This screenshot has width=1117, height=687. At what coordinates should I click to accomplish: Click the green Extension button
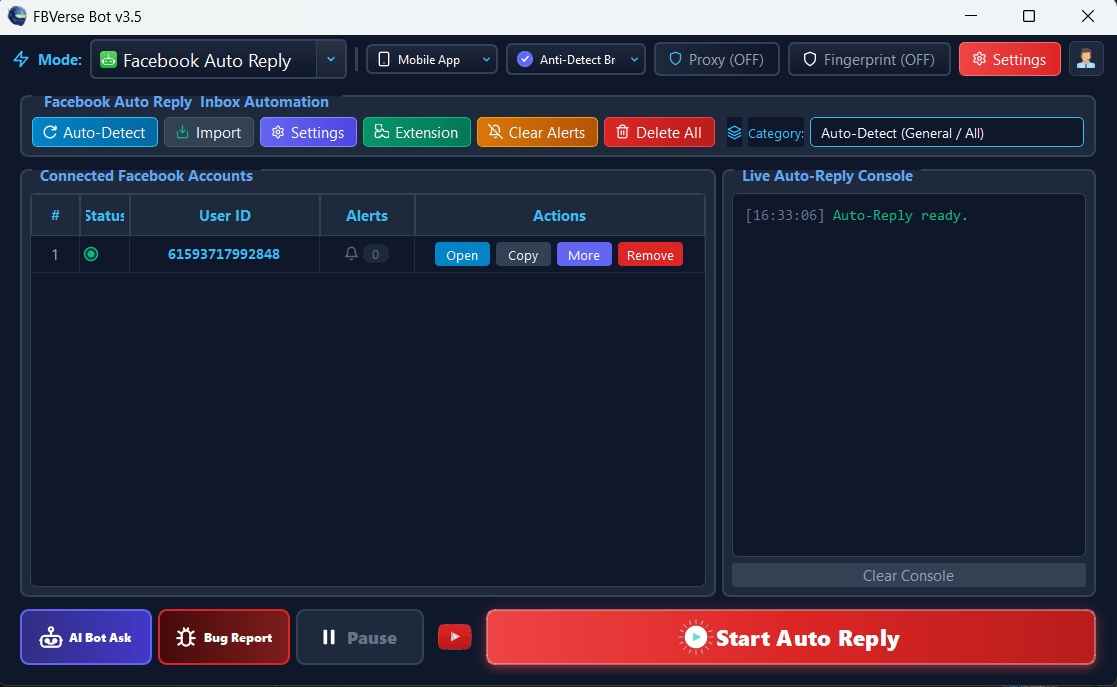(x=417, y=133)
